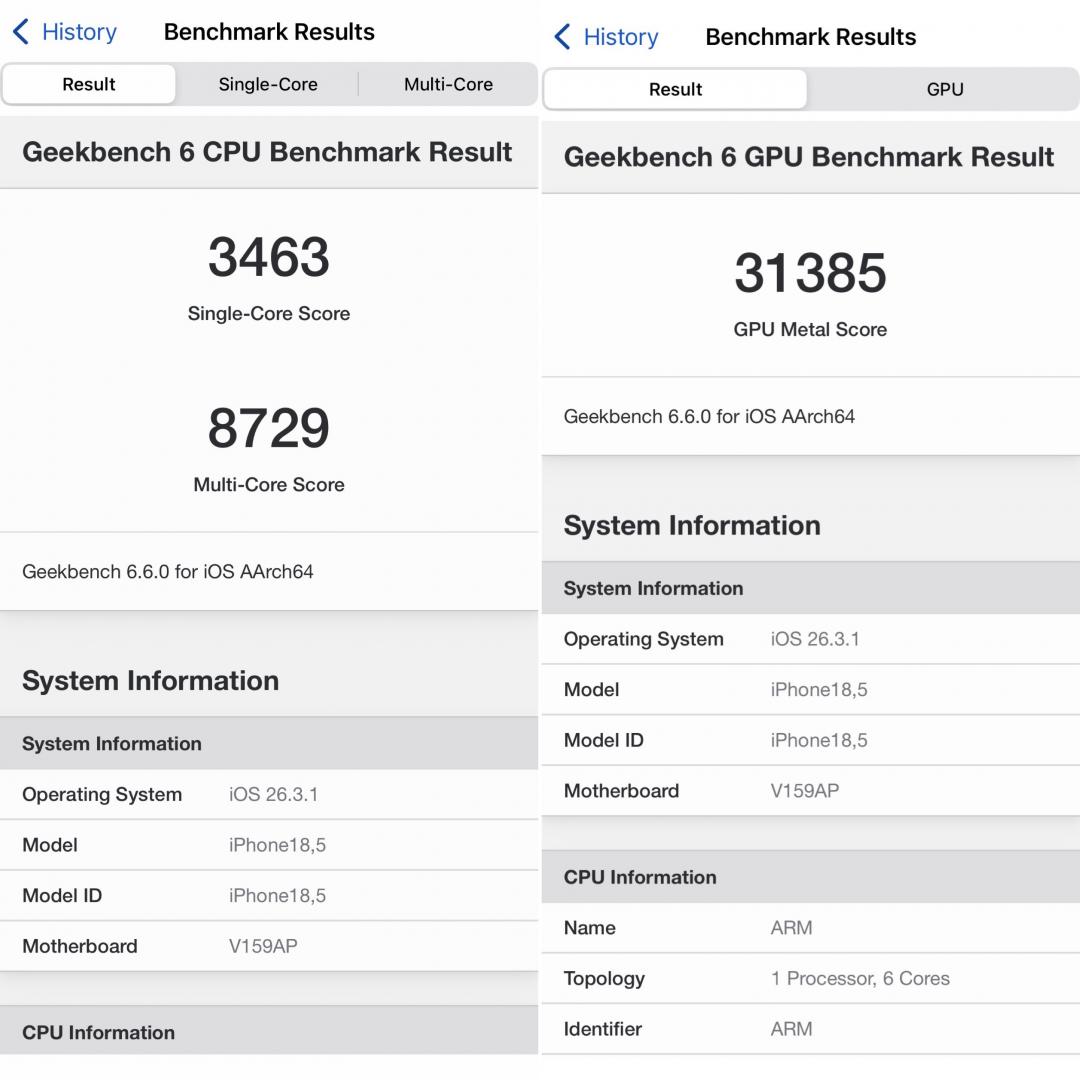Click the Operating System row showing iOS 26.3.1
Image resolution: width=1080 pixels, height=1080 pixels.
coord(270,794)
